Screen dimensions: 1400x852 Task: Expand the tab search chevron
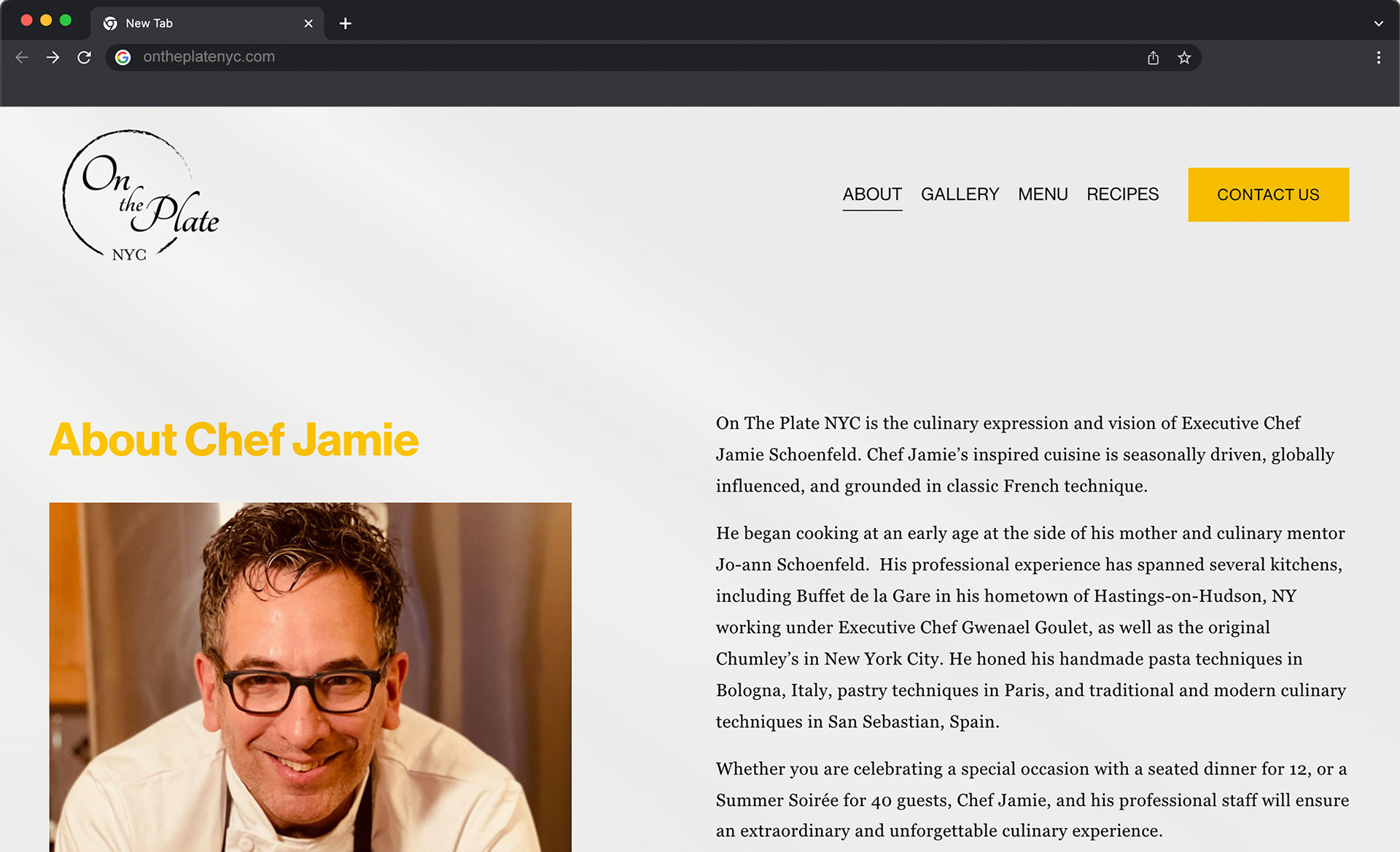point(1378,23)
